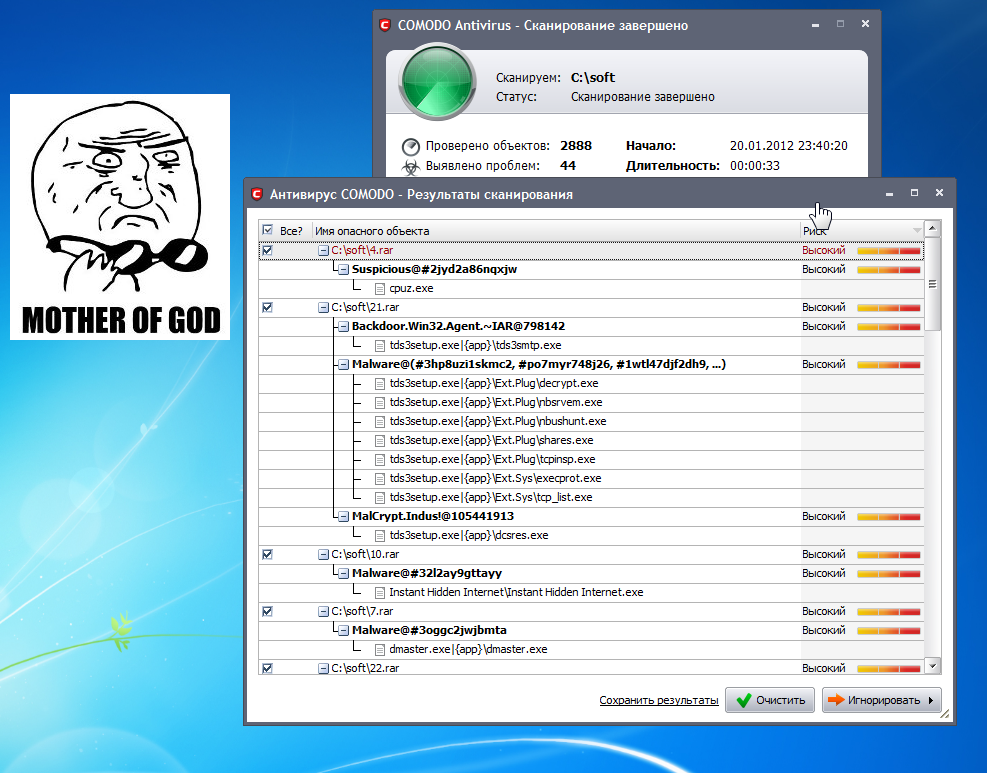Image resolution: width=987 pixels, height=773 pixels.
Task: Click the decrypt.exe file icon
Action: [x=380, y=384]
